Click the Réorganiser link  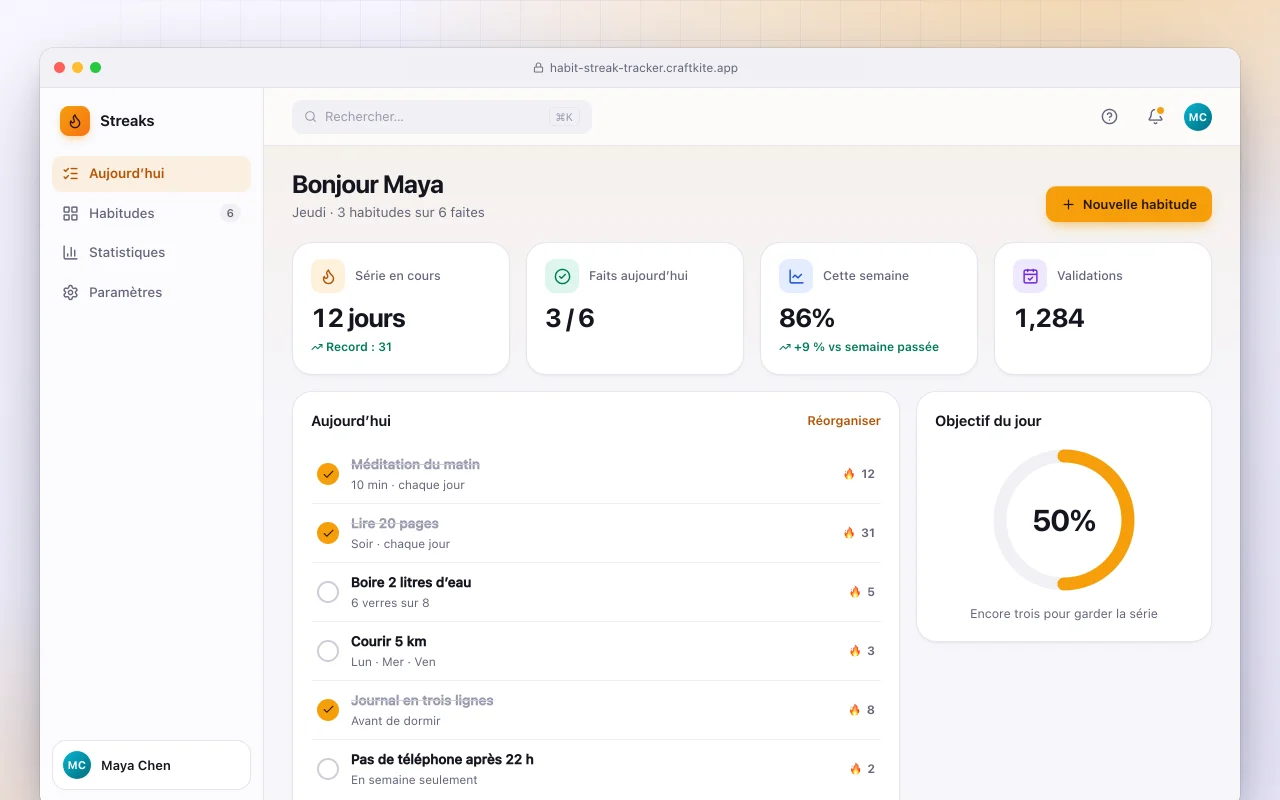pos(844,421)
